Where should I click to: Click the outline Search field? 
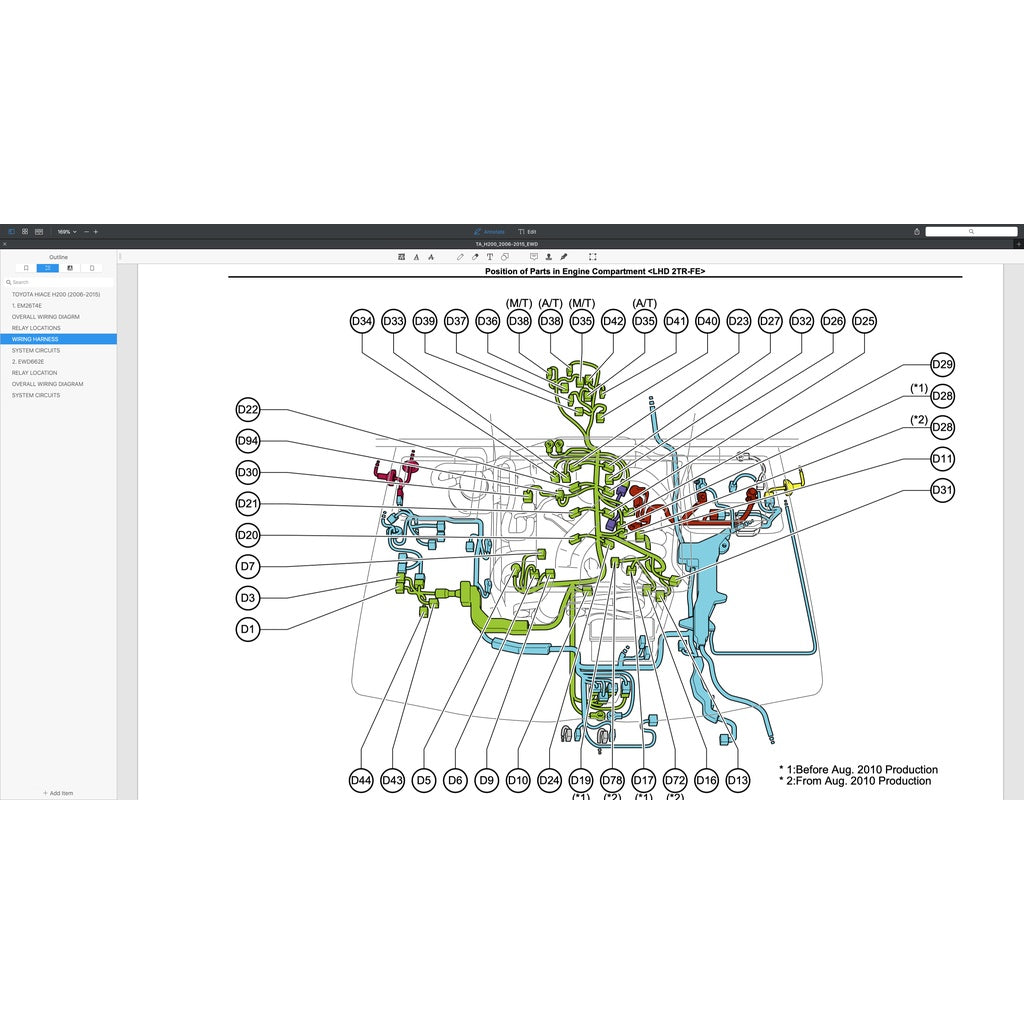58,282
